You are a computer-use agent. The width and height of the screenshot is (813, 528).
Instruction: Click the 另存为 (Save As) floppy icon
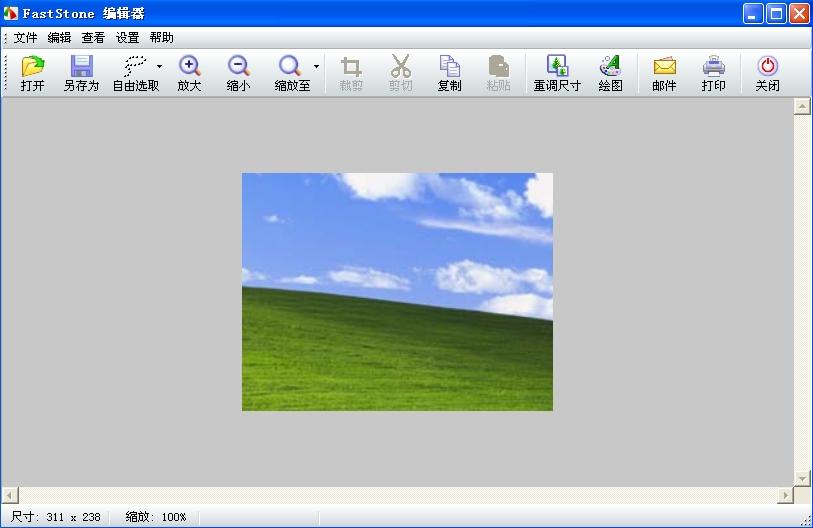[x=81, y=73]
